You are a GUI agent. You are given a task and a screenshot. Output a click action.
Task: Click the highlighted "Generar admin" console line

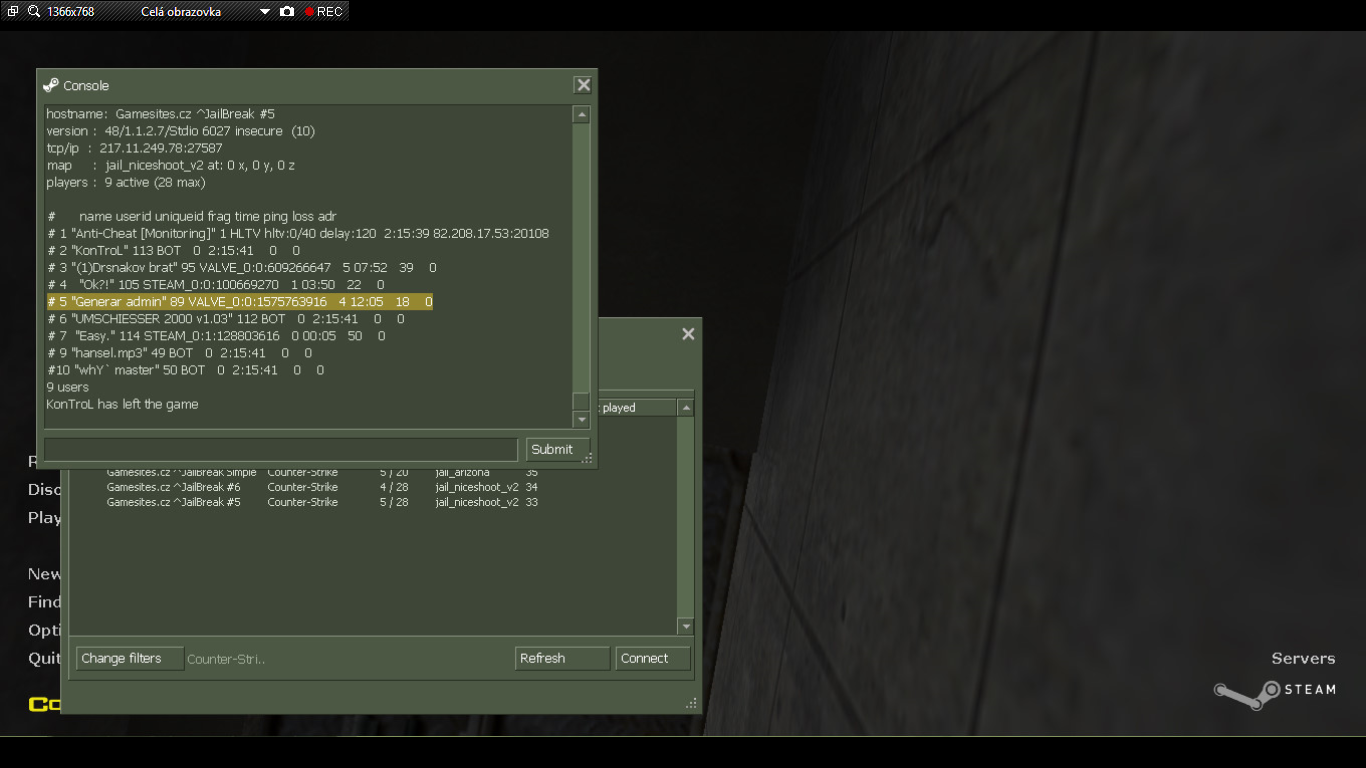239,301
